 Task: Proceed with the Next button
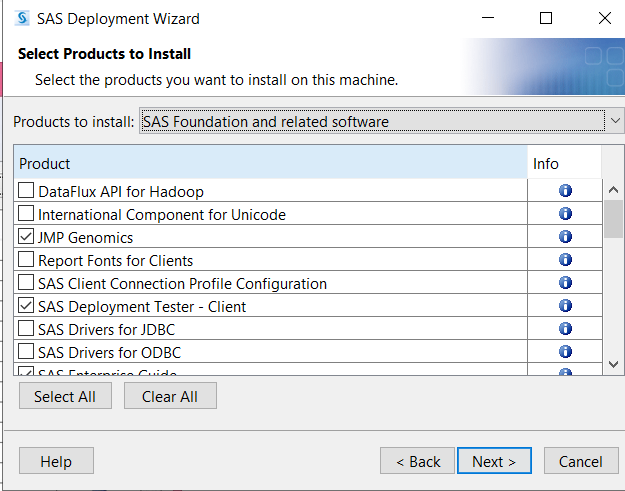494,461
